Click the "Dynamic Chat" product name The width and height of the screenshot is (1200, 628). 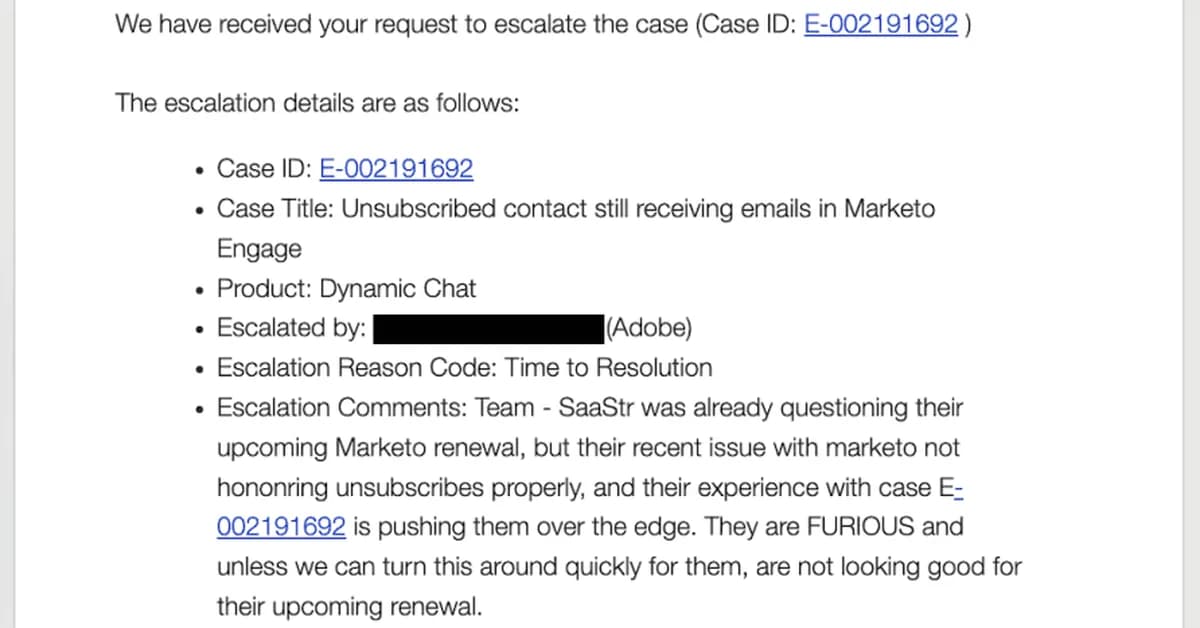point(398,289)
